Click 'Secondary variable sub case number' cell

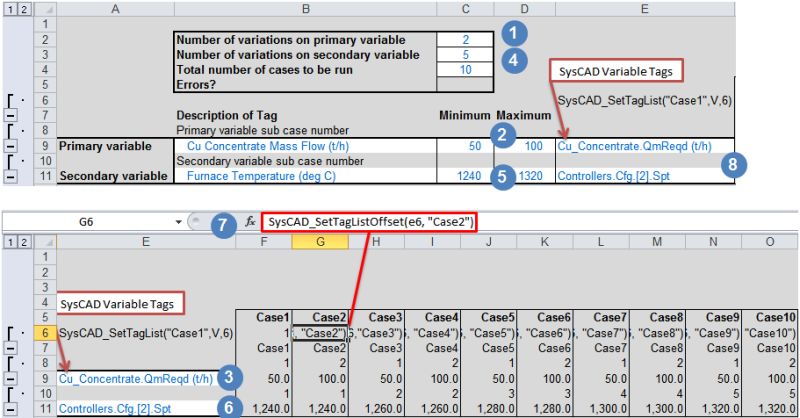(x=305, y=161)
